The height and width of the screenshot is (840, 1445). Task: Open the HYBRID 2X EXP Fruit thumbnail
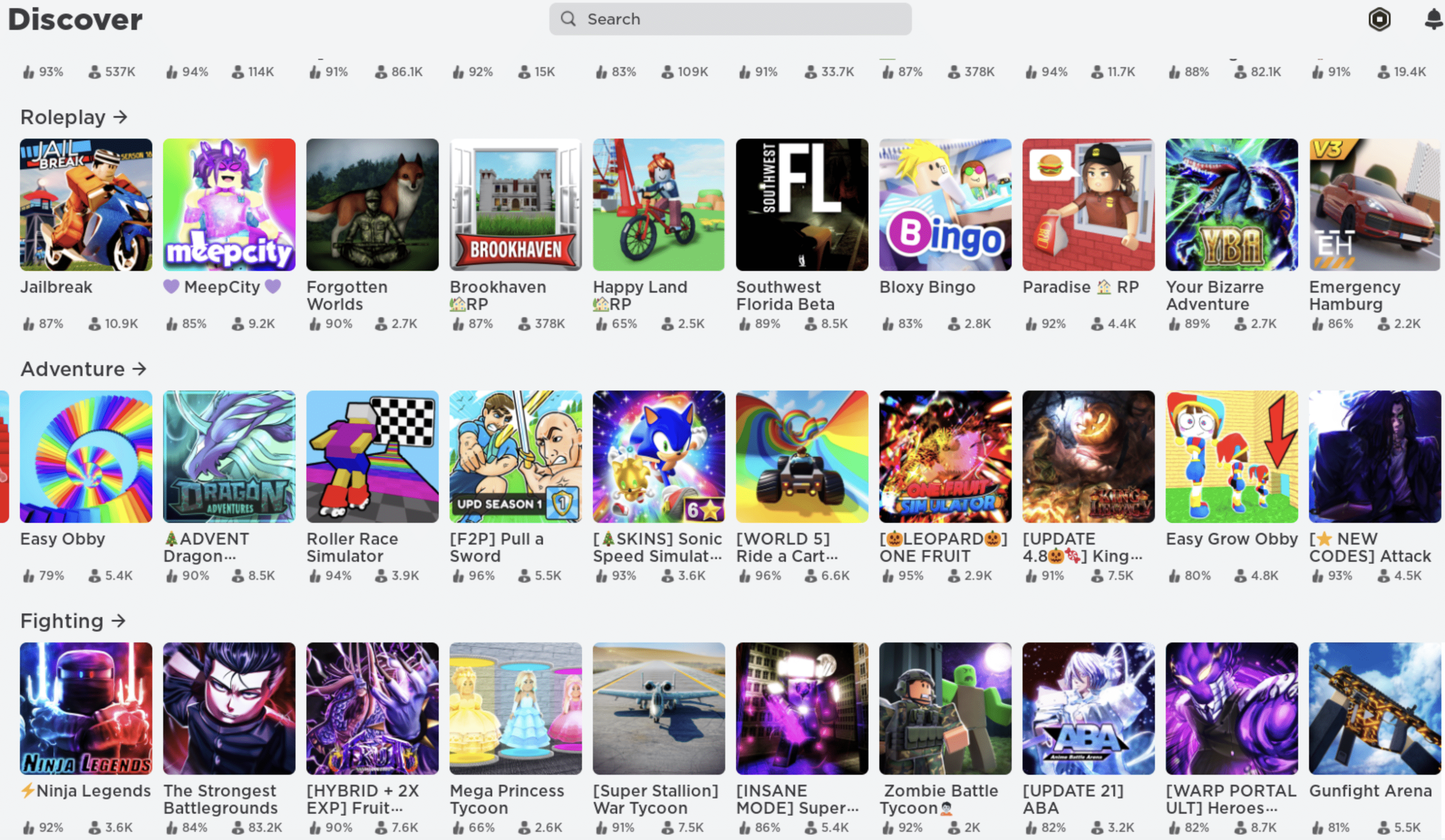373,708
